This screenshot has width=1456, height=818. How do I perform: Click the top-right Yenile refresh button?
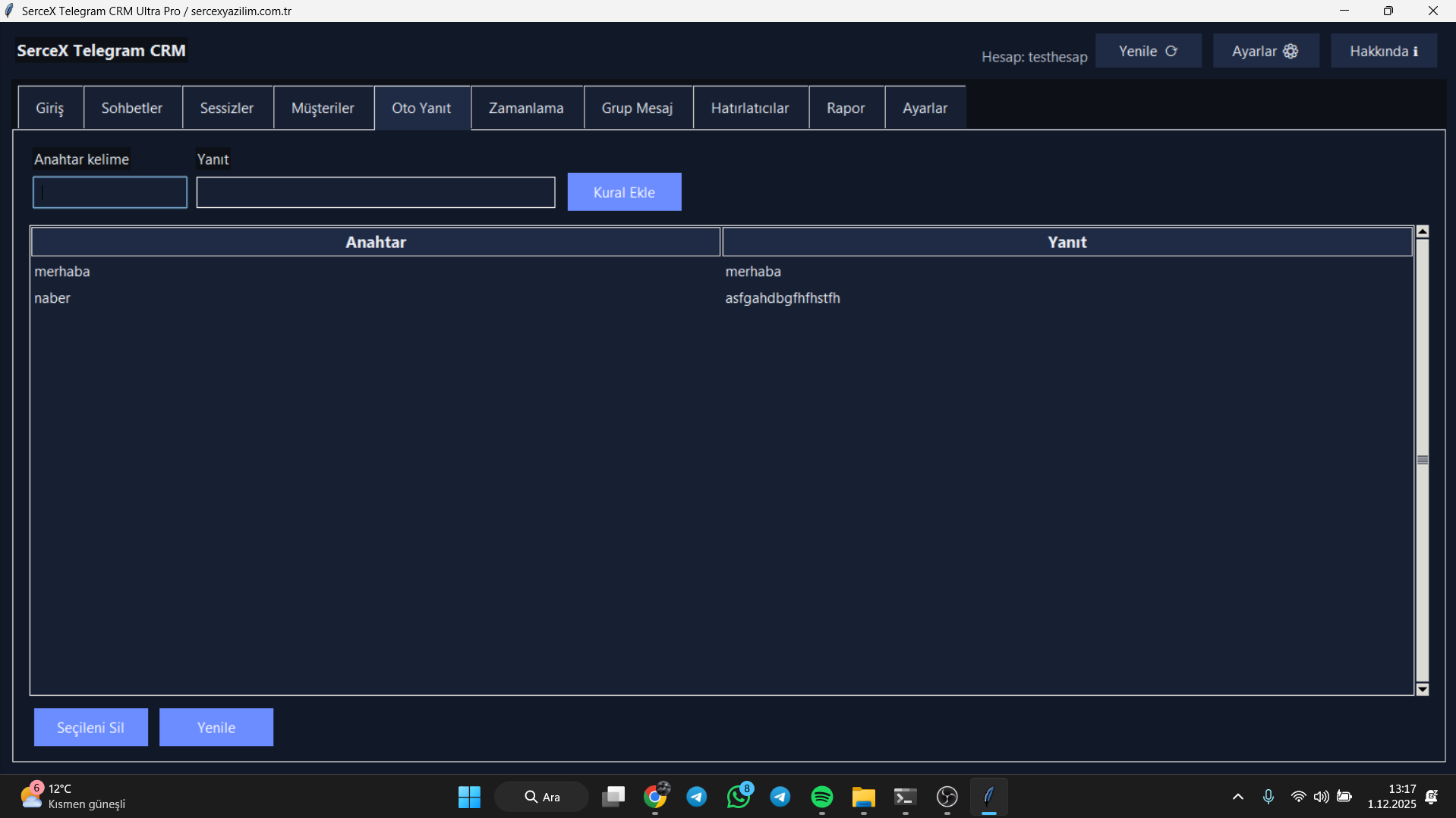[x=1148, y=51]
